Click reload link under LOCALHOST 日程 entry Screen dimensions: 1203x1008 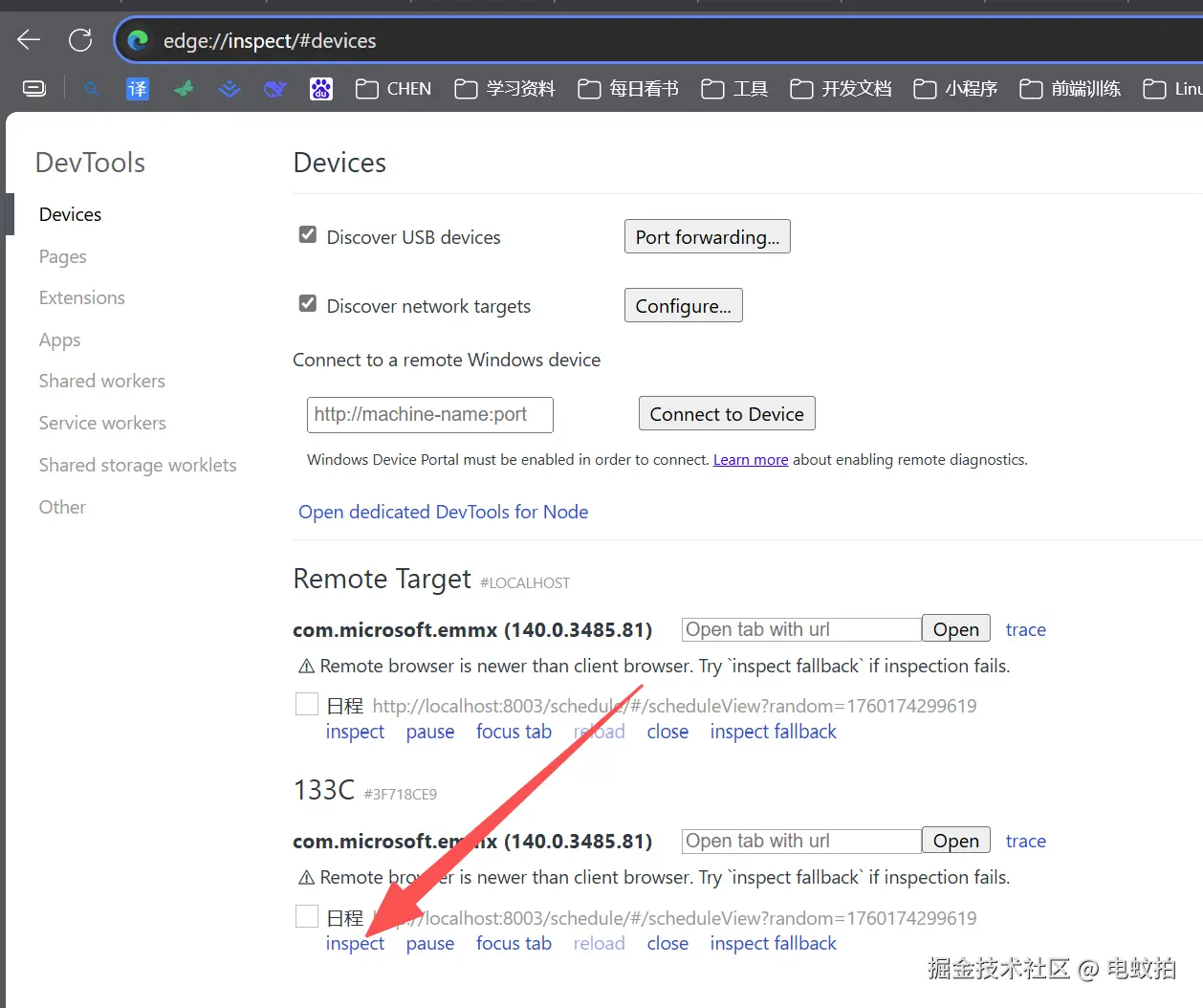(x=600, y=732)
